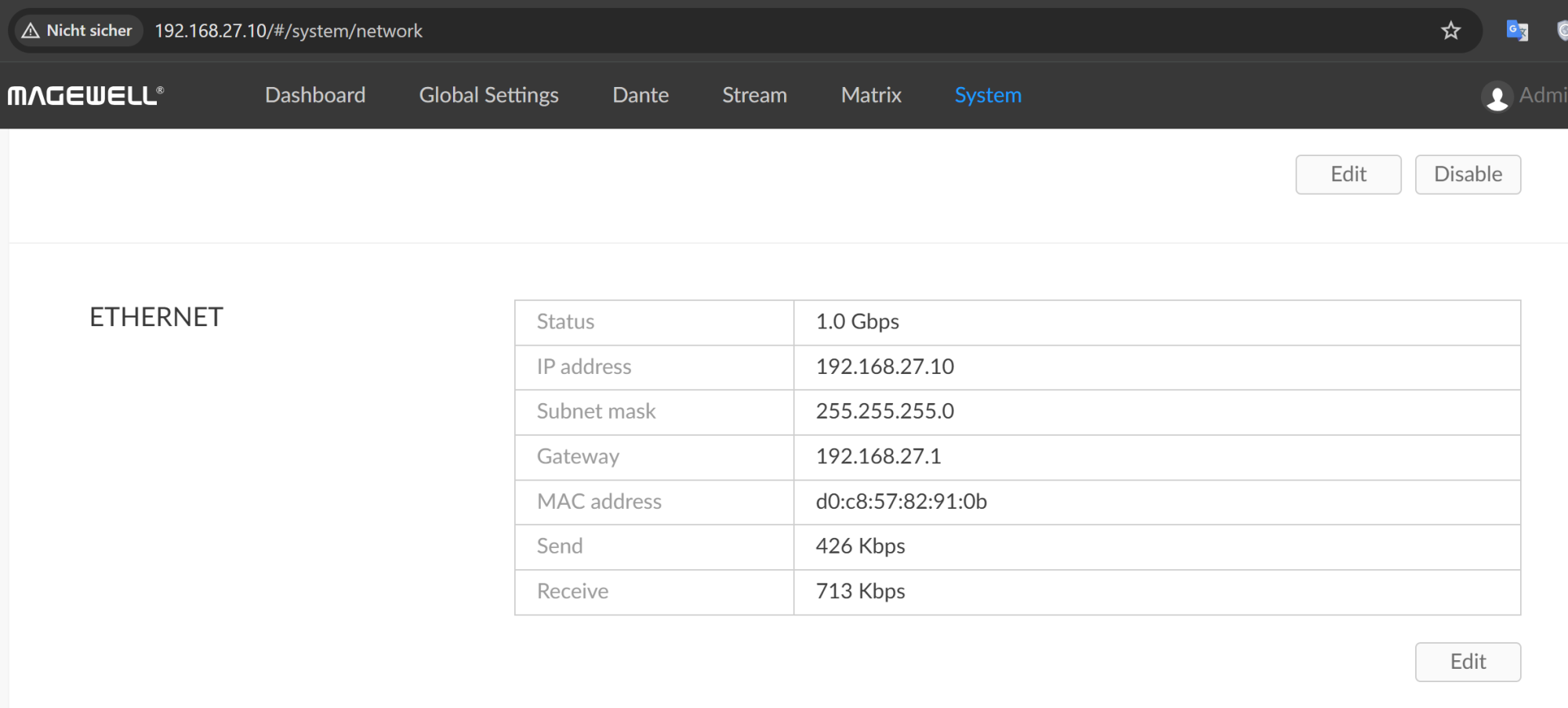
Task: Click the IP address value 192.168.27.10
Action: (884, 367)
